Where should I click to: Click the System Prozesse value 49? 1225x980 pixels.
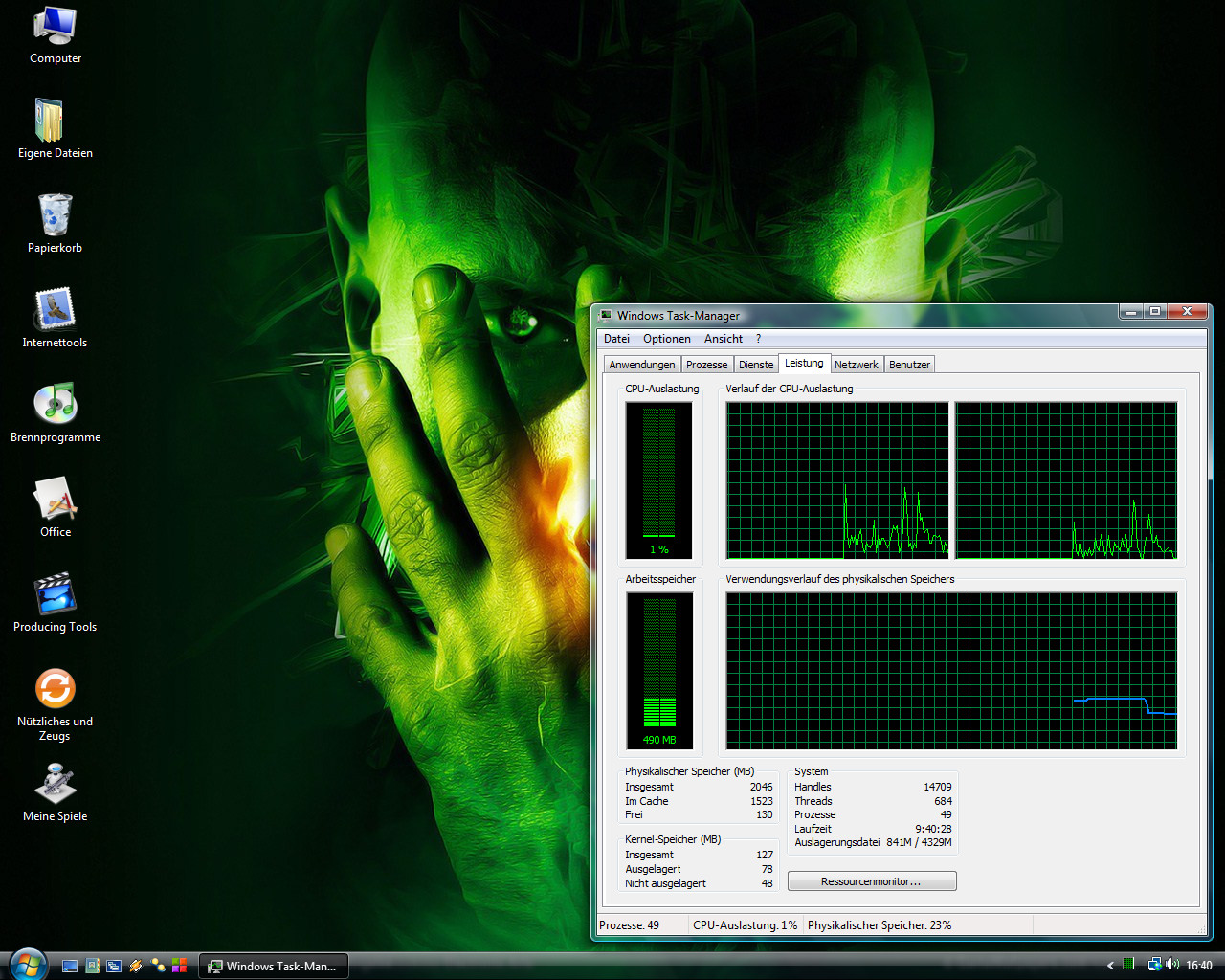pos(946,814)
